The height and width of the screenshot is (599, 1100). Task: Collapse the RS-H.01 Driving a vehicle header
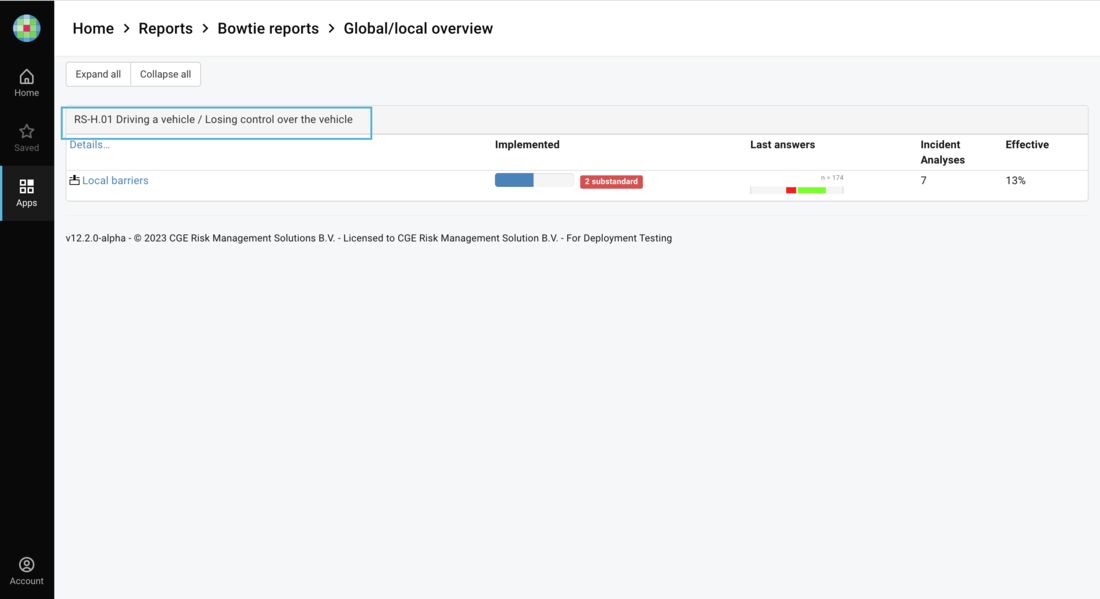click(x=213, y=120)
